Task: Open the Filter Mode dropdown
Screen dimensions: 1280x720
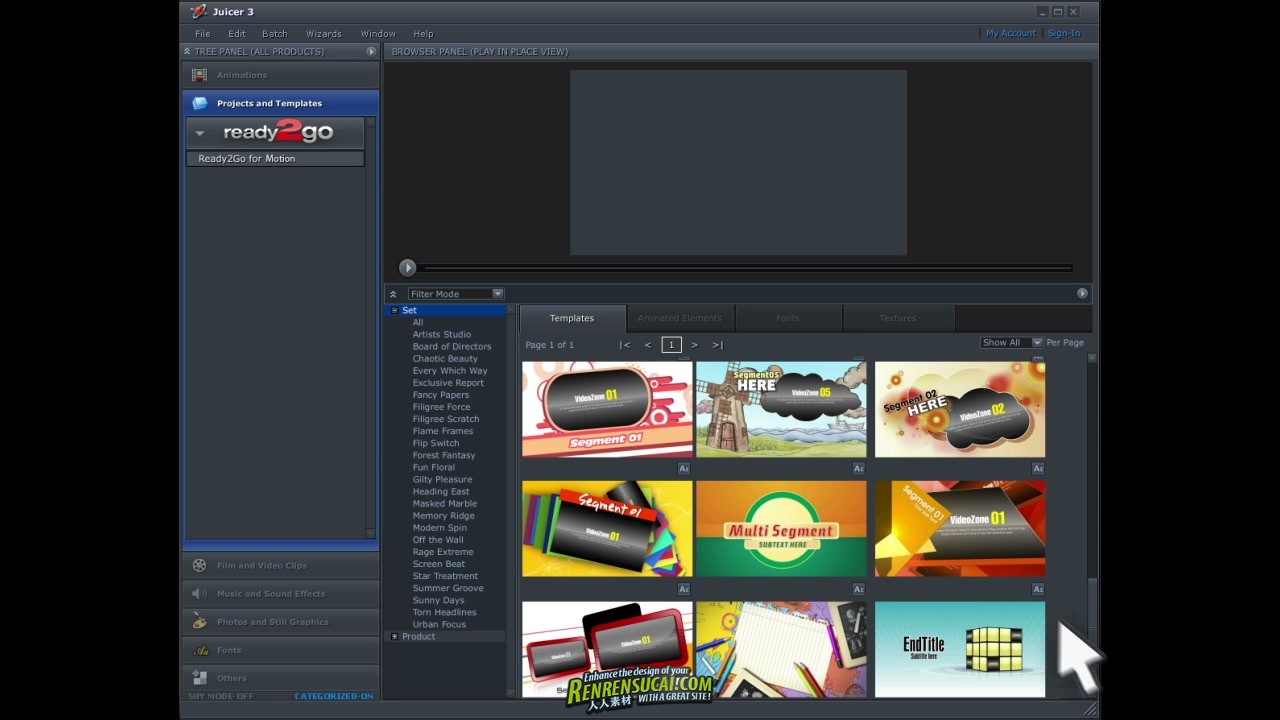Action: coord(455,293)
